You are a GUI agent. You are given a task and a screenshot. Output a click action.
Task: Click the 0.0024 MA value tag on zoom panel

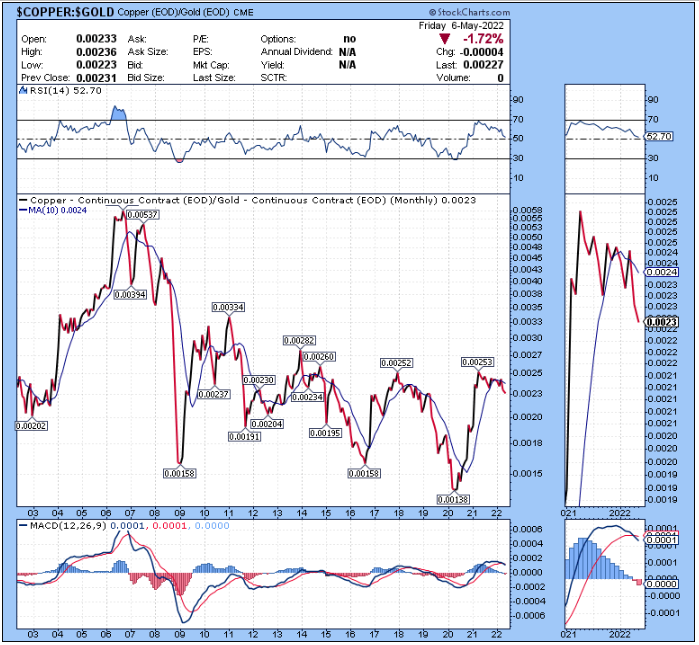(x=661, y=272)
